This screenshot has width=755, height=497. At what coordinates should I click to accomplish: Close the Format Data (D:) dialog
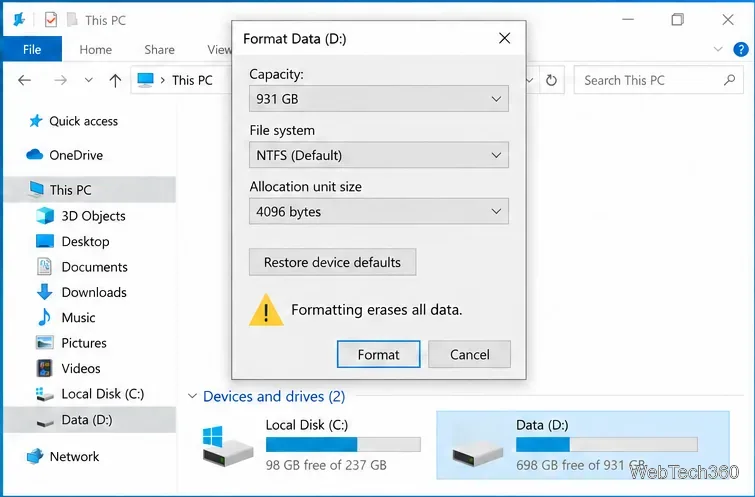point(504,38)
